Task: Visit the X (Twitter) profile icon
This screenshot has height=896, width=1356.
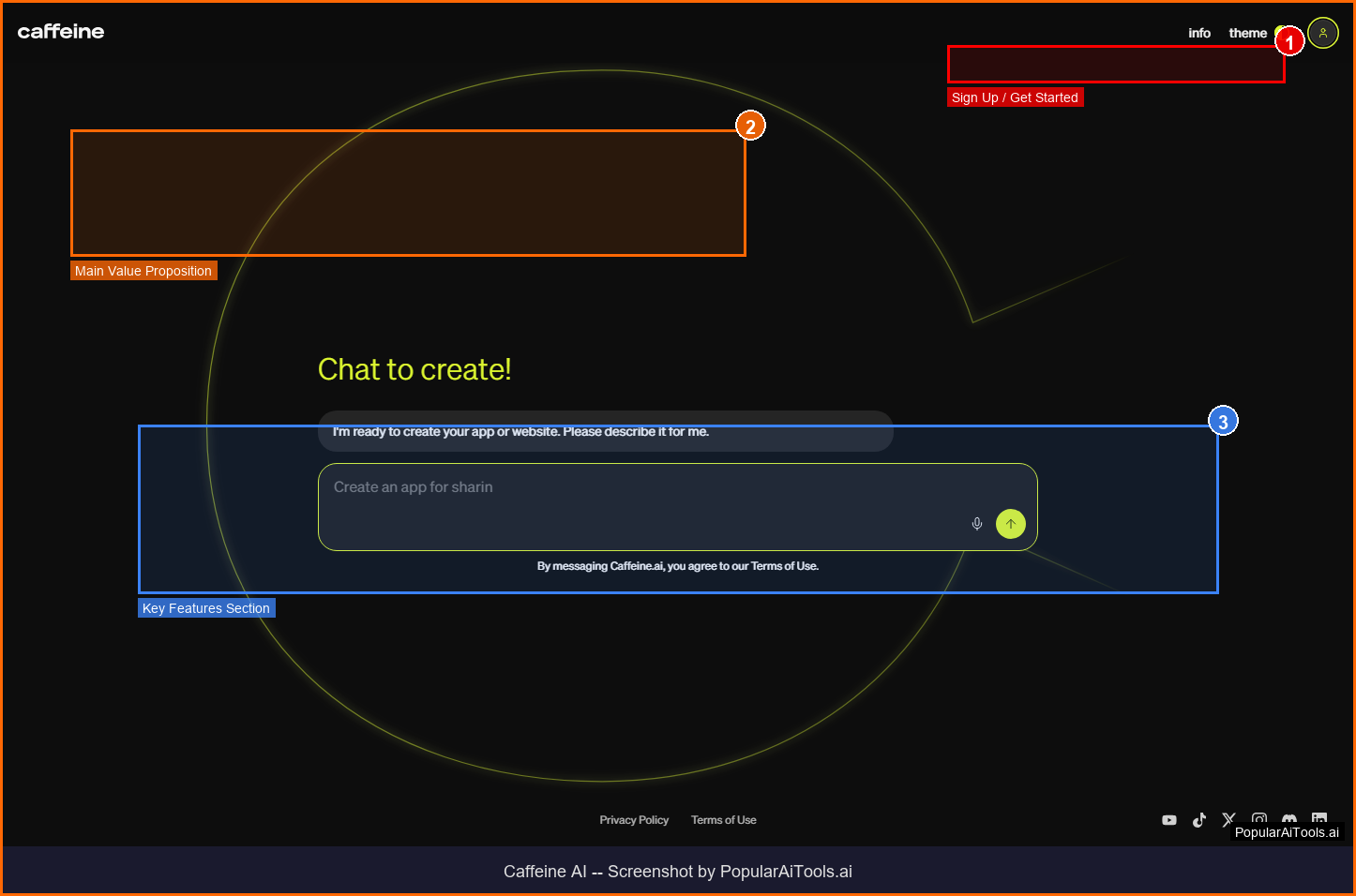Action: tap(1228, 819)
